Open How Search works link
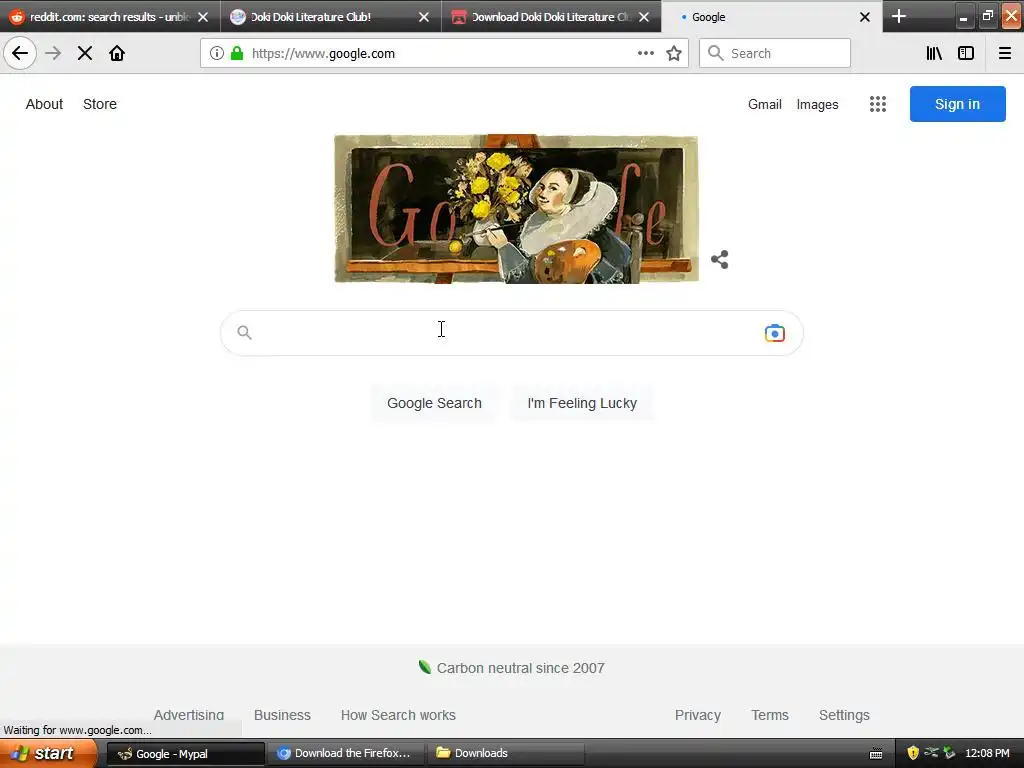 (398, 715)
